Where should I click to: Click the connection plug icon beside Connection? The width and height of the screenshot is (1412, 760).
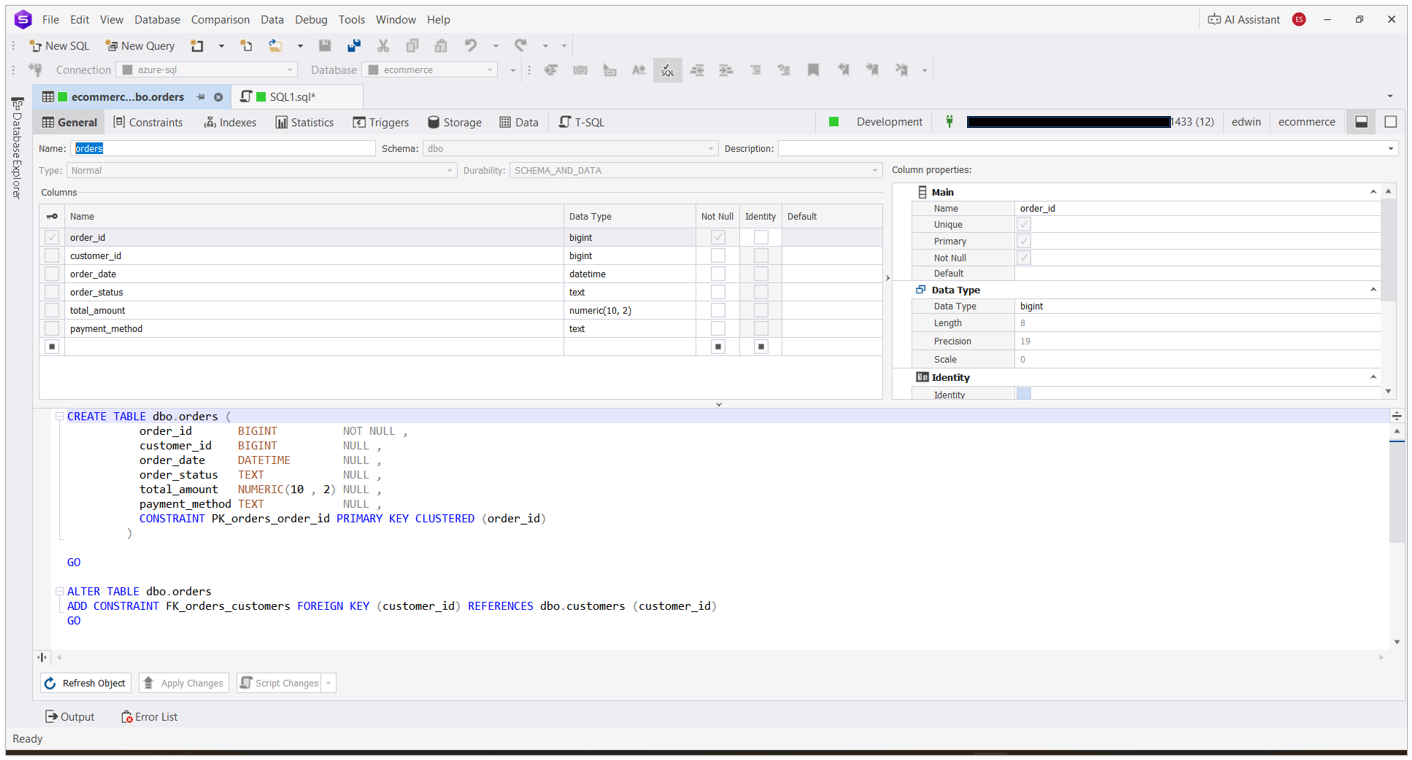[x=36, y=70]
